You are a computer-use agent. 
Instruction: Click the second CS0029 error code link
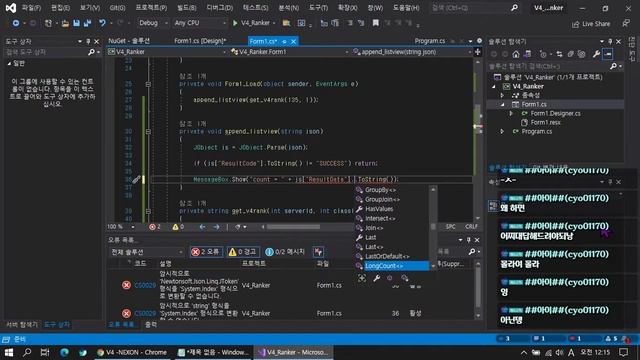[x=145, y=313]
